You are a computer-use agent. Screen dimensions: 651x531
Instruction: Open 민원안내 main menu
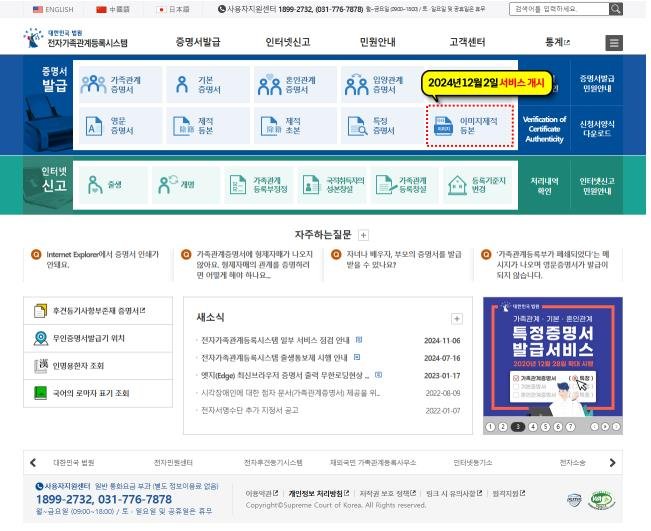[378, 43]
